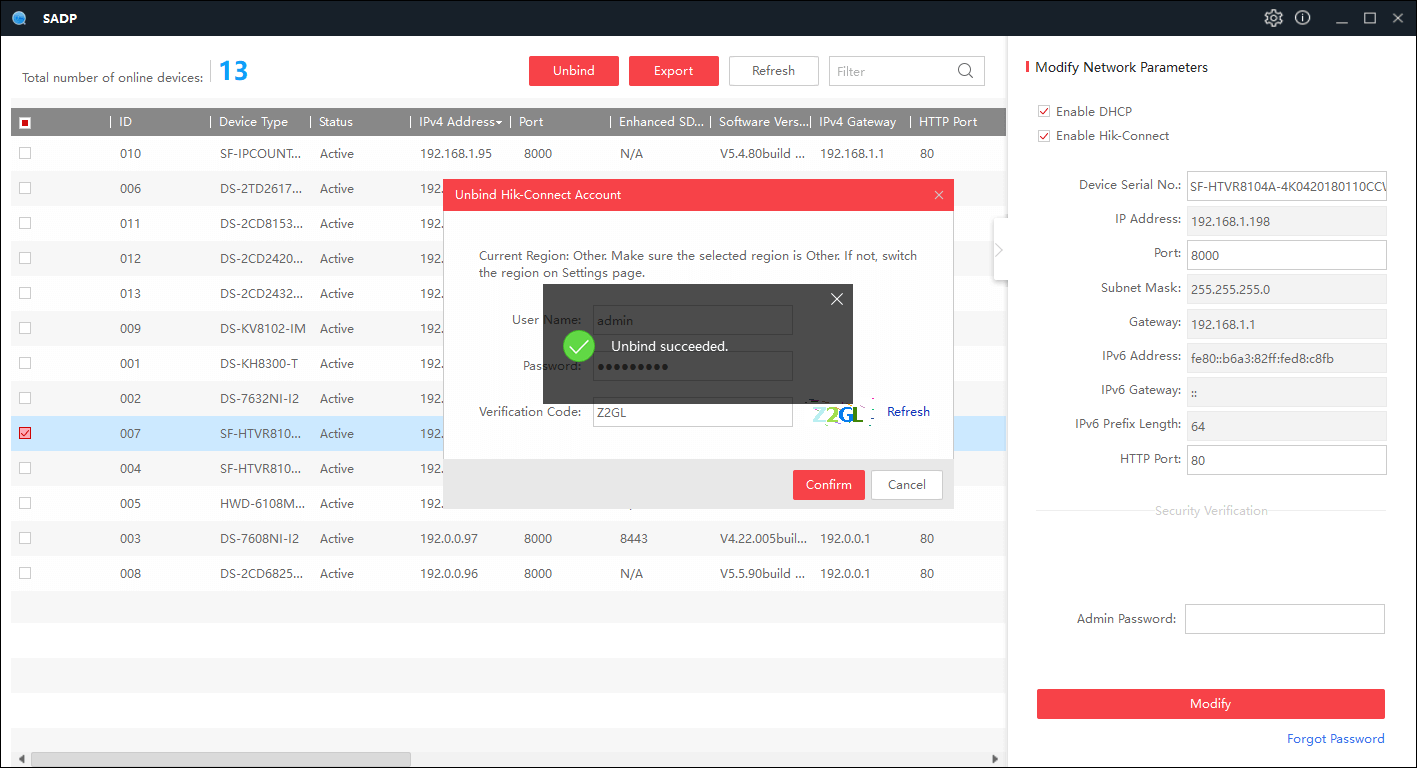Image resolution: width=1417 pixels, height=768 pixels.
Task: Click the HTTP Port field showing 80
Action: pos(1287,460)
